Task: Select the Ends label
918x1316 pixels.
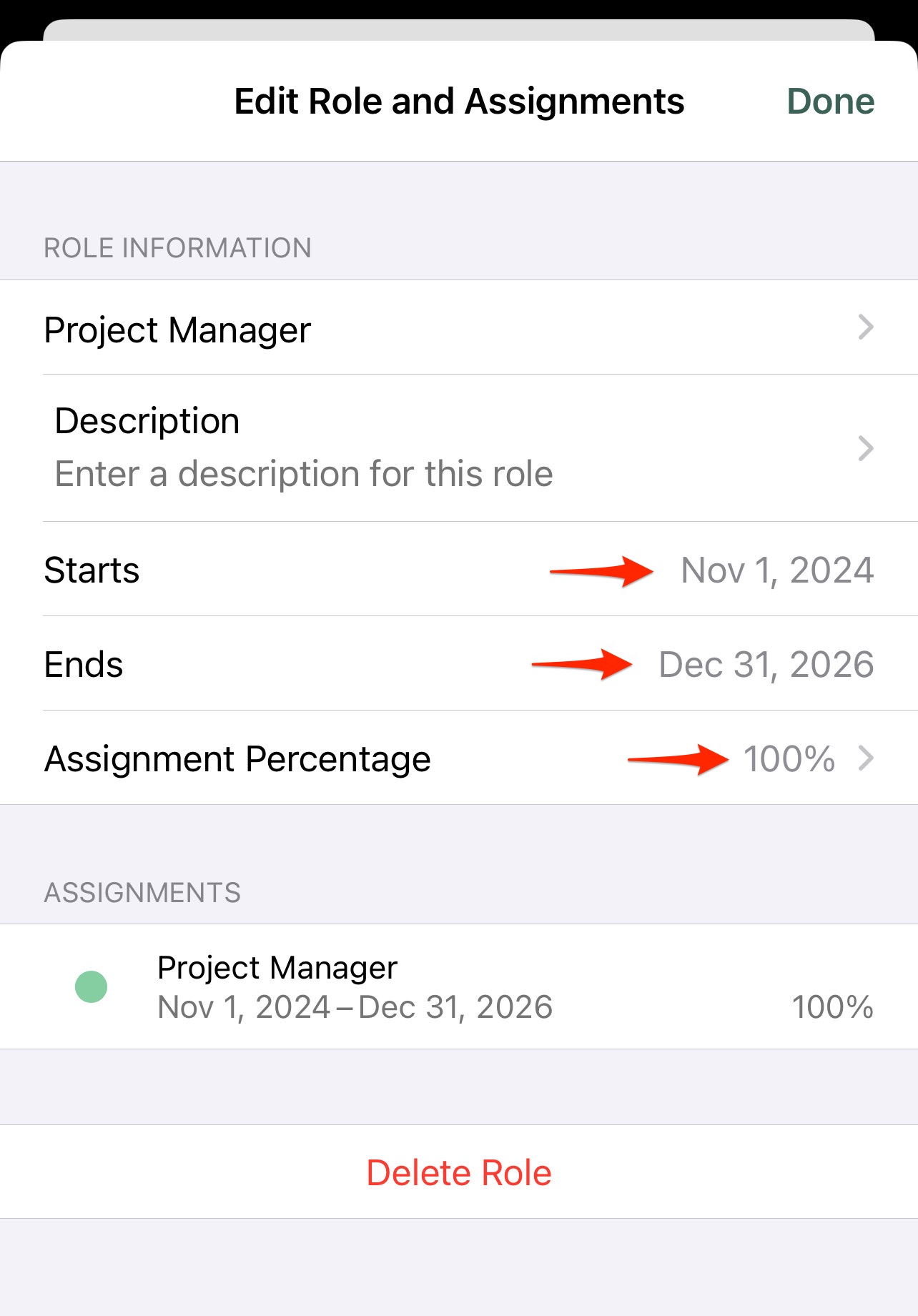Action: tap(84, 665)
